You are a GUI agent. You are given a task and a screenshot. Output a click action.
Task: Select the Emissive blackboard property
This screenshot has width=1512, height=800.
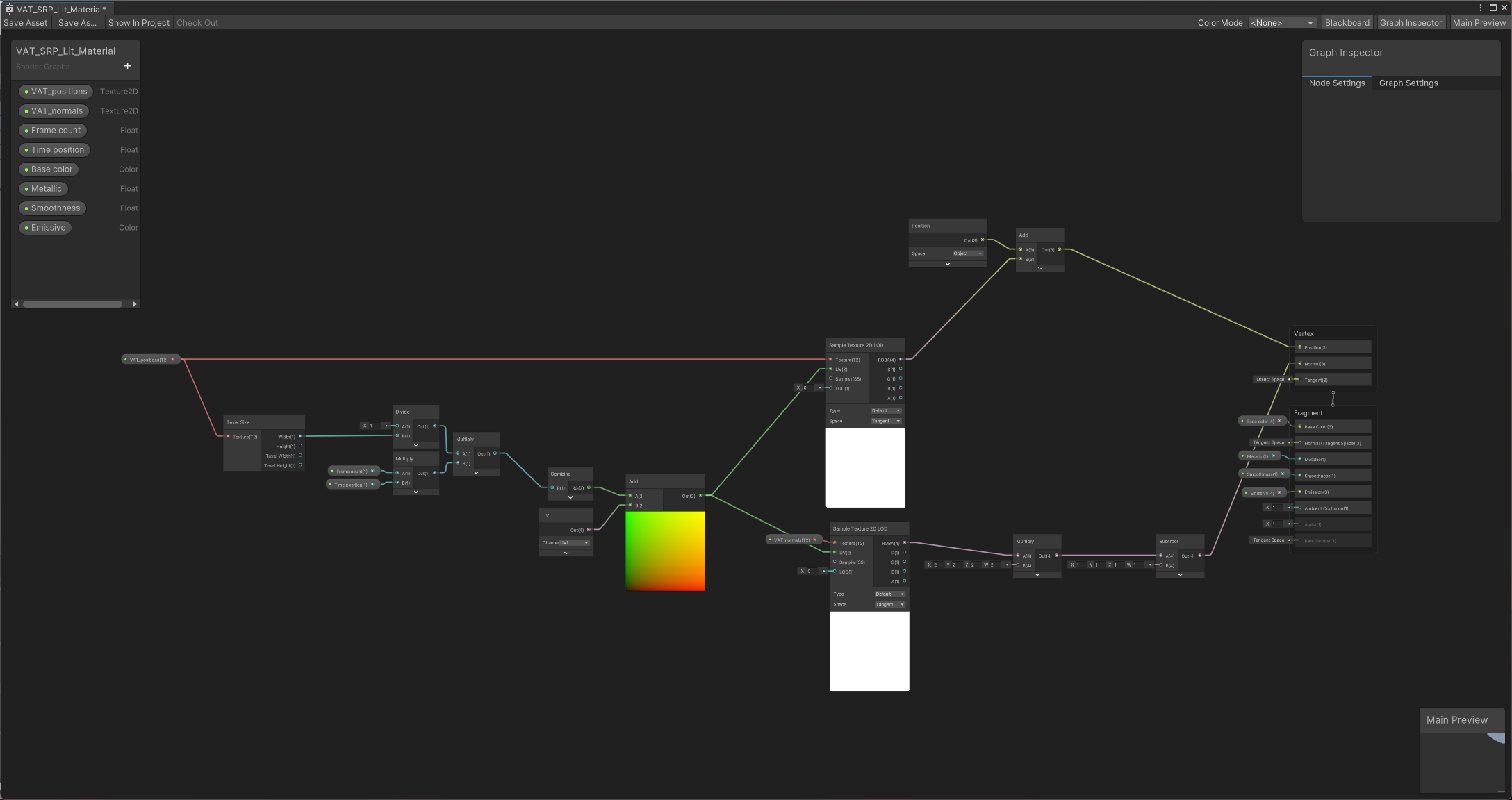(45, 227)
